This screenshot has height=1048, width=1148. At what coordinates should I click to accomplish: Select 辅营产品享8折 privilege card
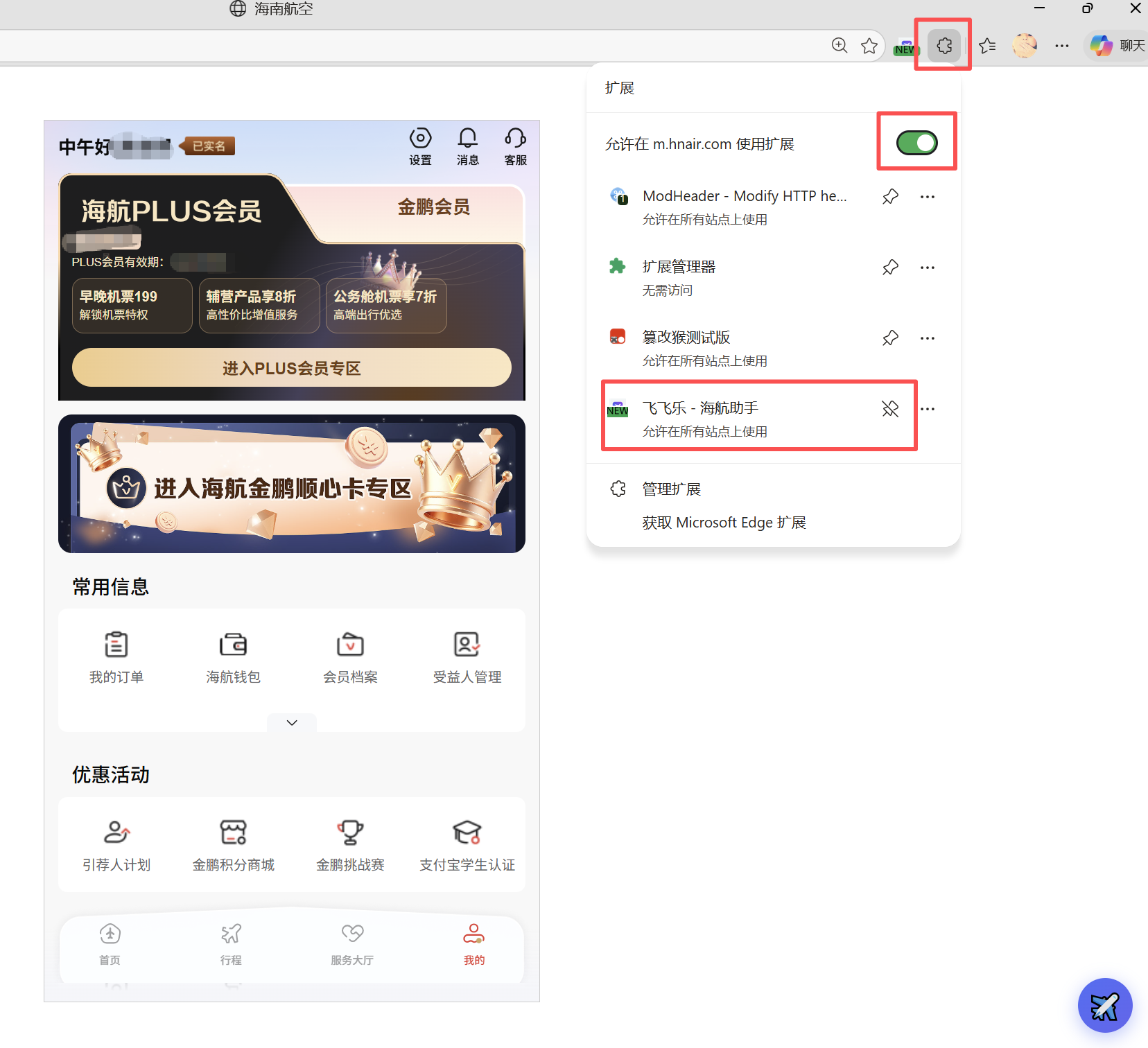pyautogui.click(x=259, y=306)
